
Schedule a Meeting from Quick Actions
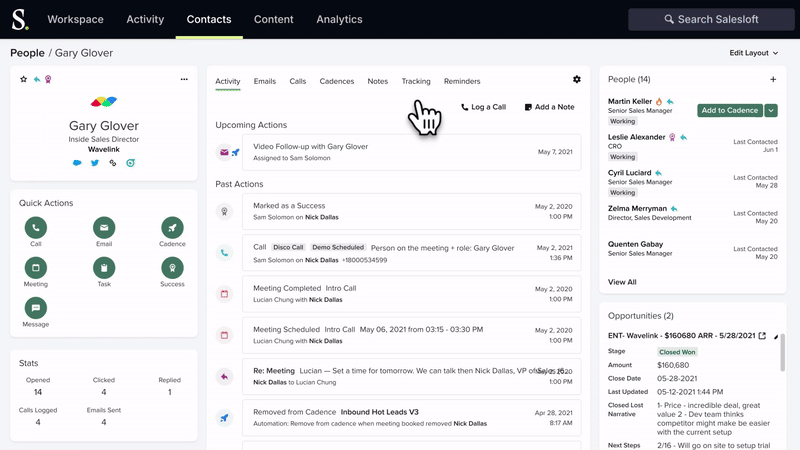(x=36, y=268)
